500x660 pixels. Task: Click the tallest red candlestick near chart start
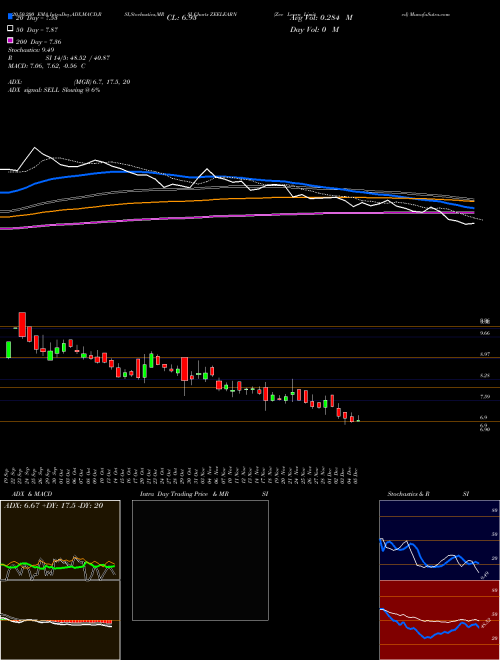pos(22,325)
